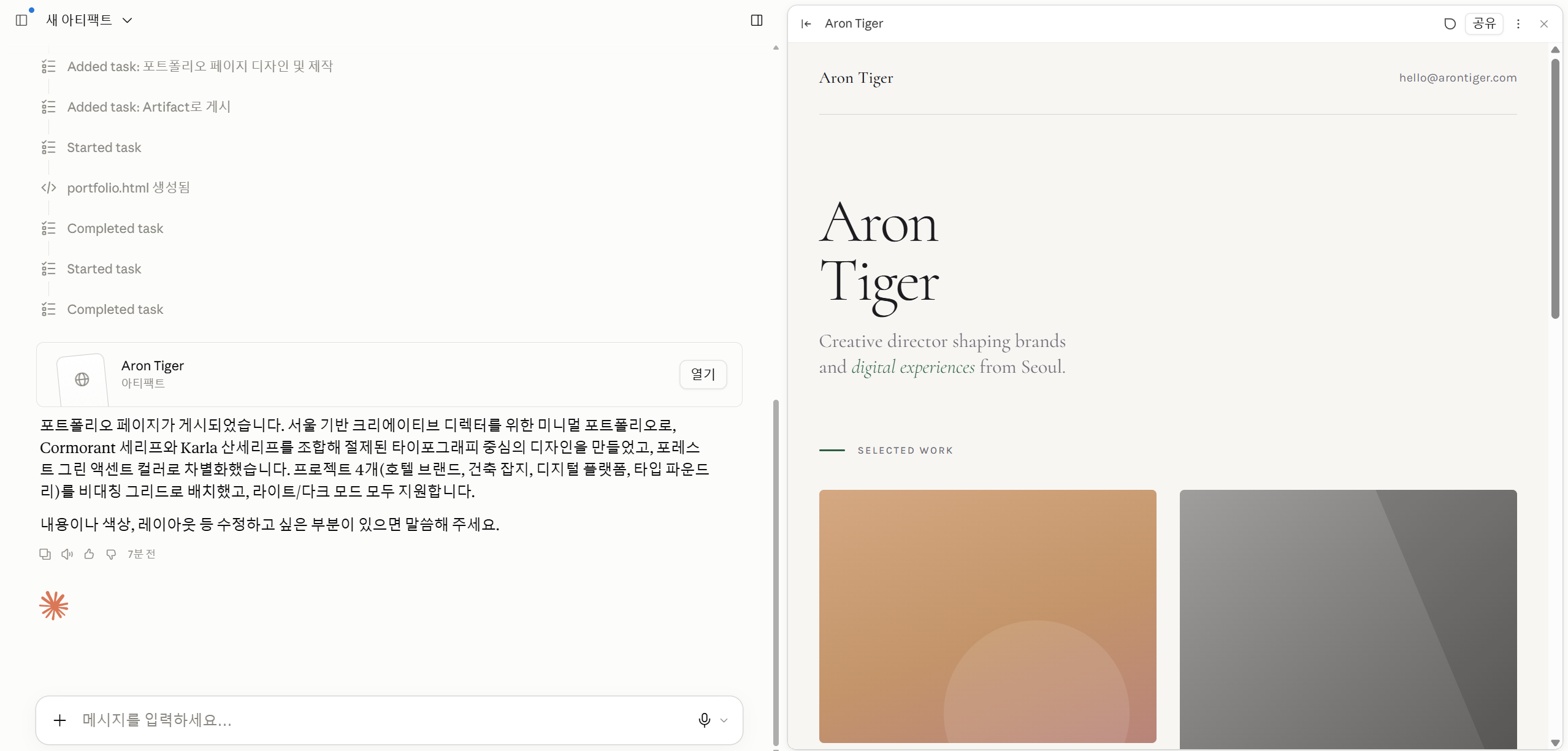This screenshot has height=751, width=1568.
Task: Click the 공유 share button
Action: pos(1484,24)
